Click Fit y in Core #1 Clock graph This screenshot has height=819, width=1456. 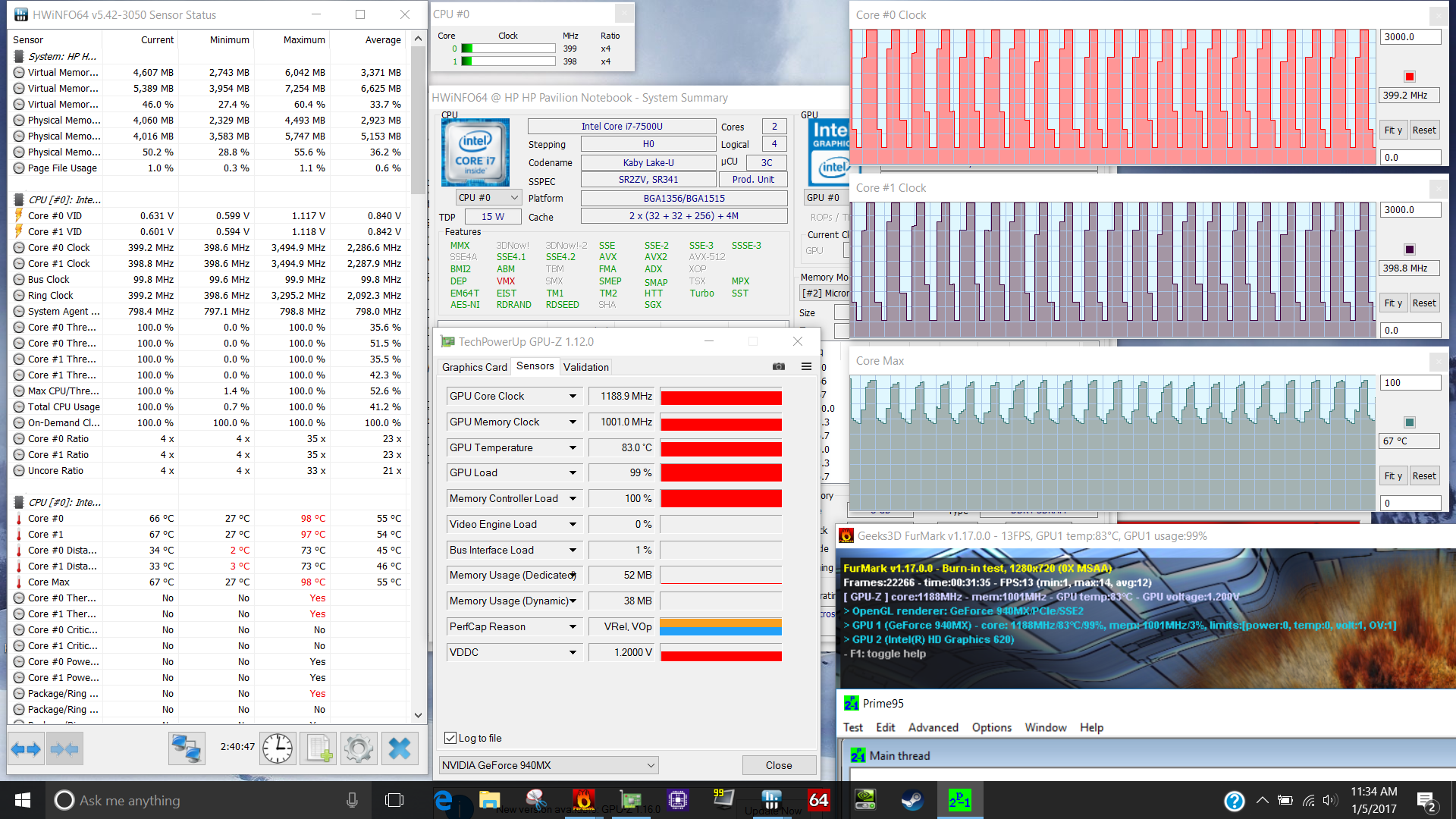pyautogui.click(x=1393, y=303)
